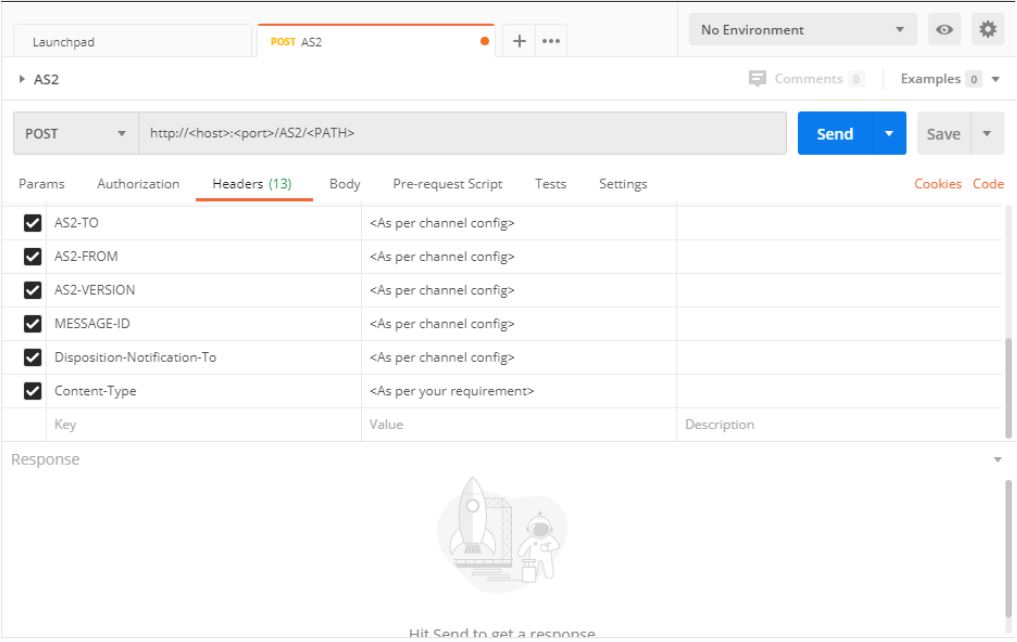The image size is (1017, 642).
Task: Uncheck the AS2-TO header checkbox
Action: point(32,223)
